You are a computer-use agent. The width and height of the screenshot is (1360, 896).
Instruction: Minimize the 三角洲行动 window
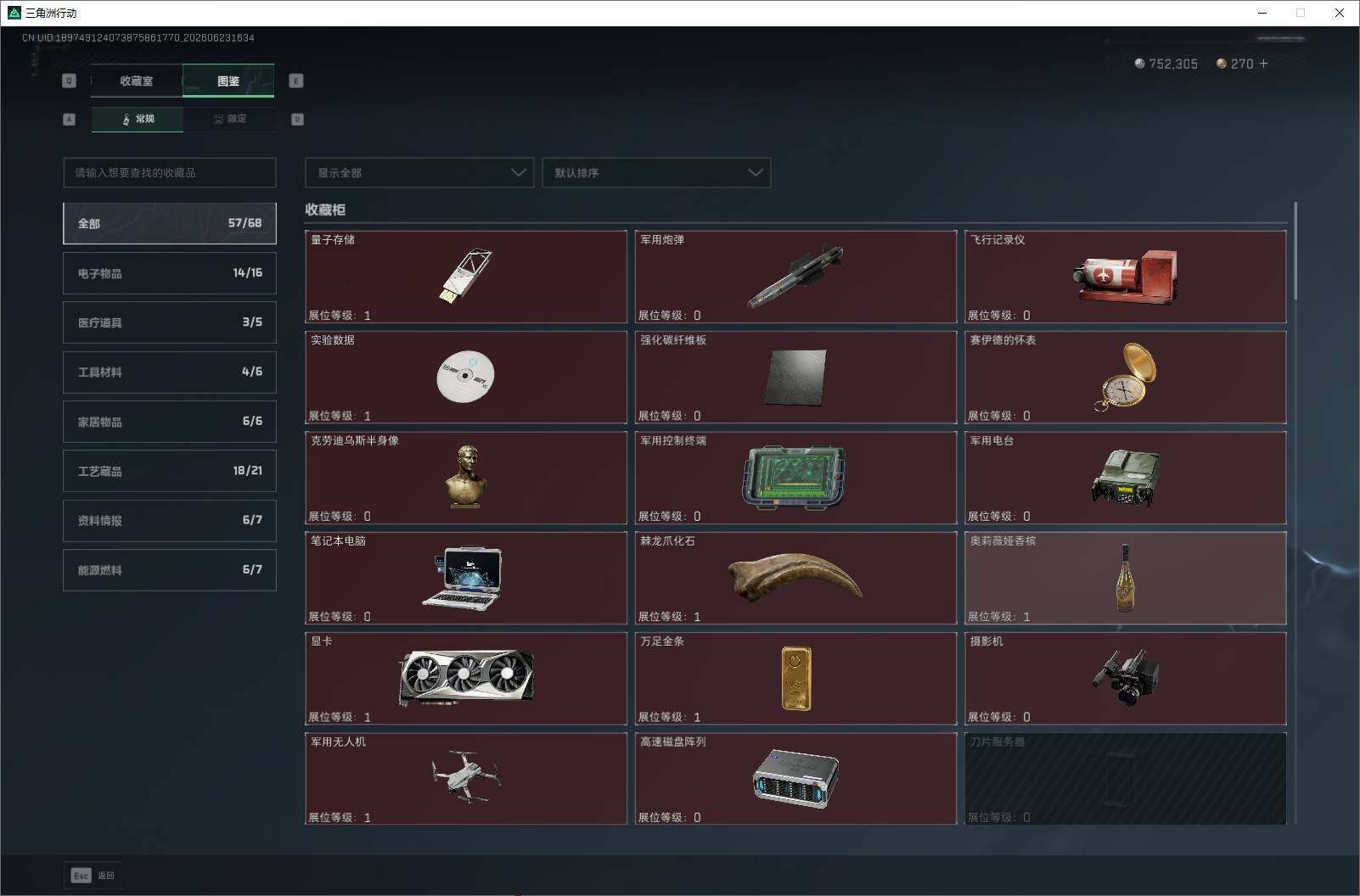click(x=1262, y=13)
